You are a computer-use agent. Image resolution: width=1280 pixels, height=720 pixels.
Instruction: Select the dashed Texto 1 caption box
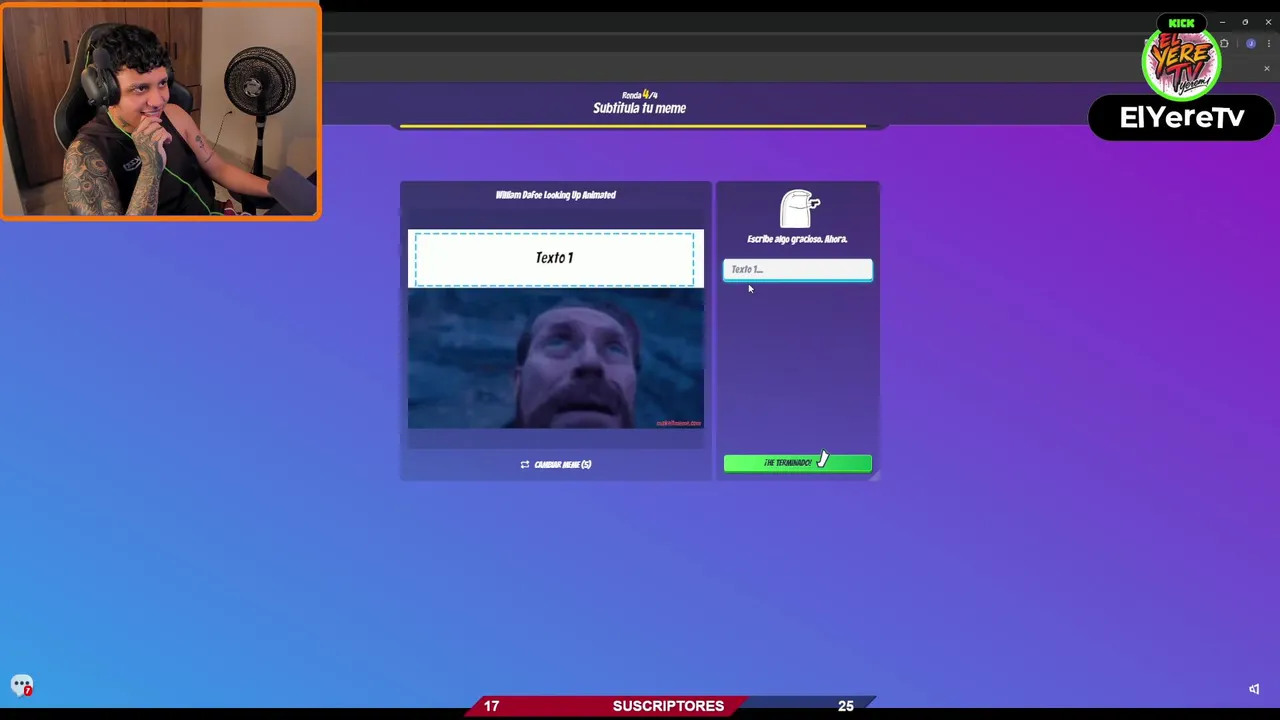(x=554, y=259)
